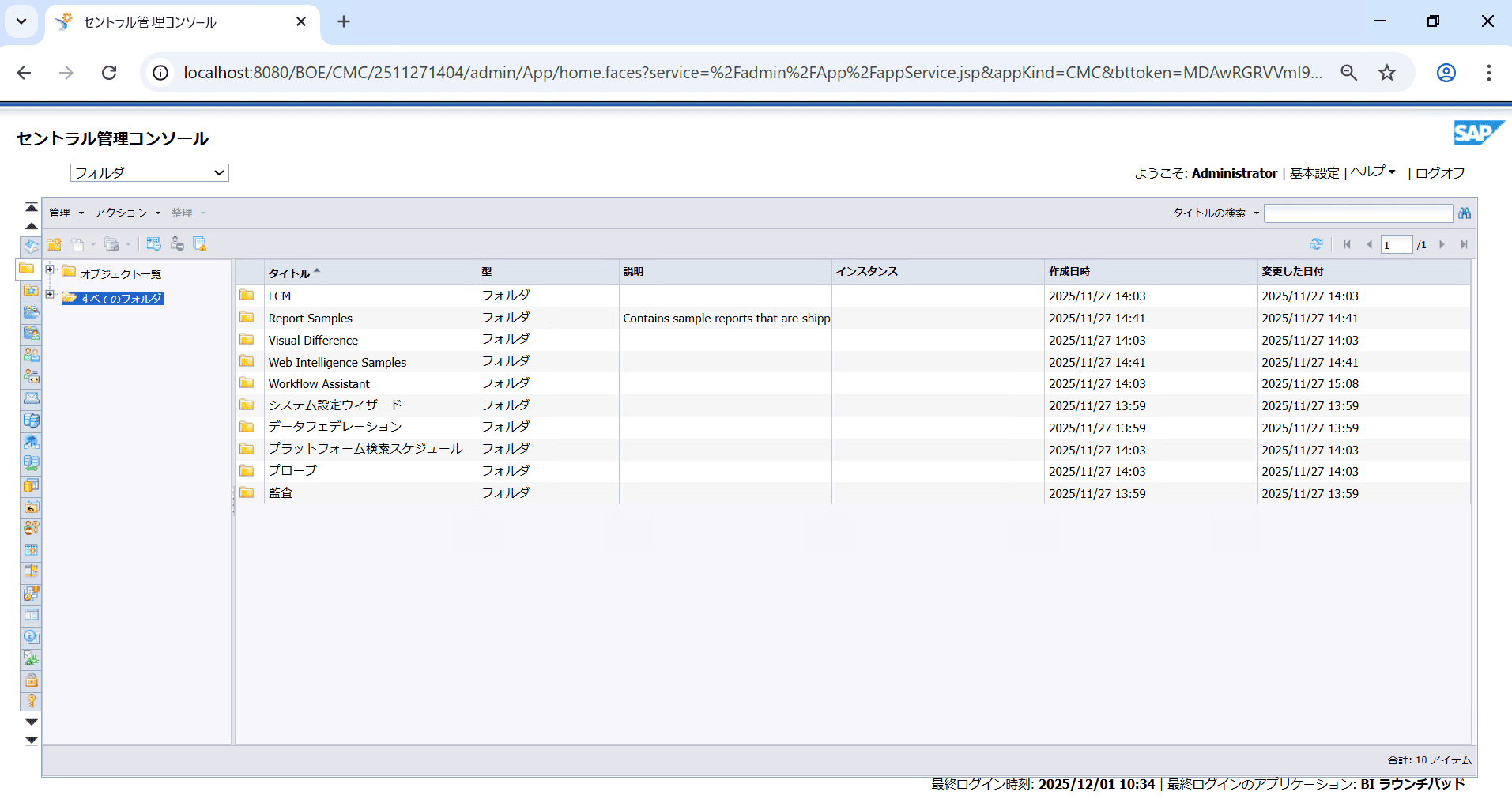Select the Report Samples folder row
This screenshot has height=803, width=1512.
point(311,319)
